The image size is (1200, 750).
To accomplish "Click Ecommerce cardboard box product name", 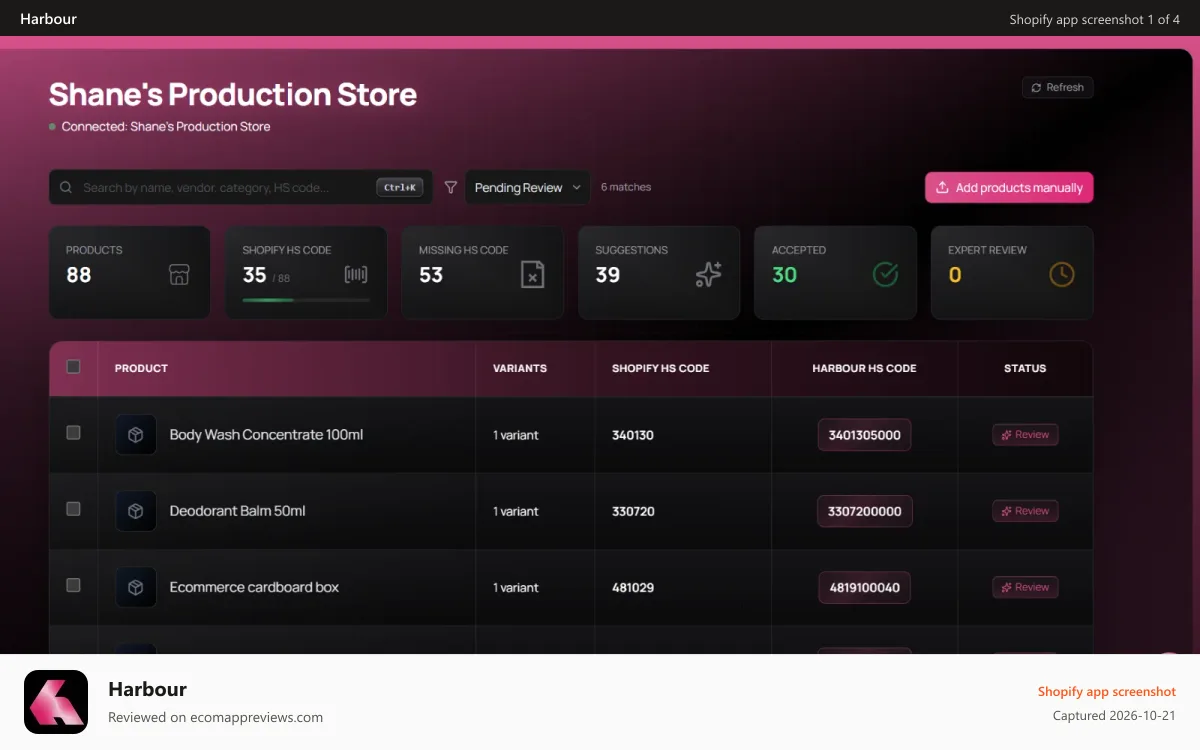I will tap(254, 587).
